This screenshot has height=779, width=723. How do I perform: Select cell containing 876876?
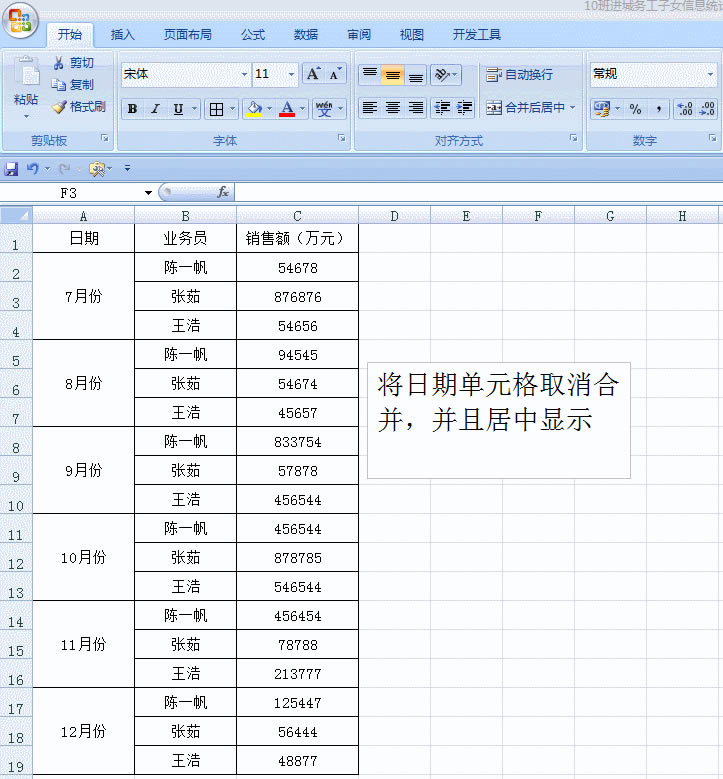(x=297, y=297)
